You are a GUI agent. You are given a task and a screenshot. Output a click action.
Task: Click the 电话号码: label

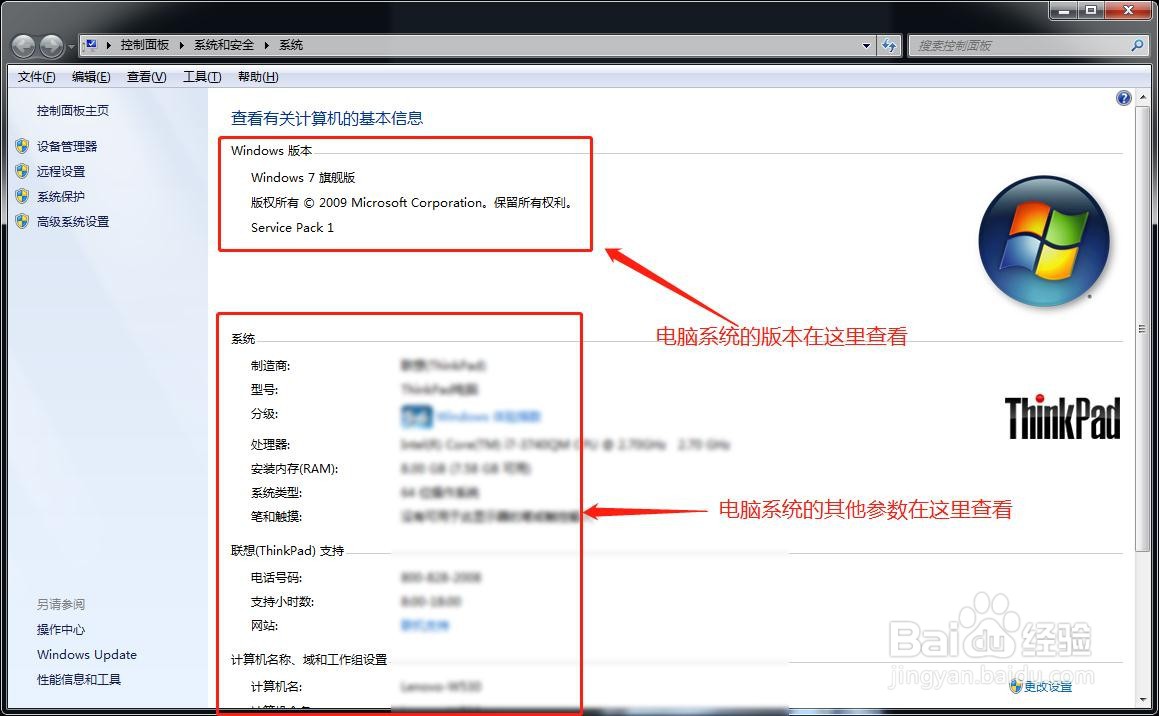coord(276,578)
